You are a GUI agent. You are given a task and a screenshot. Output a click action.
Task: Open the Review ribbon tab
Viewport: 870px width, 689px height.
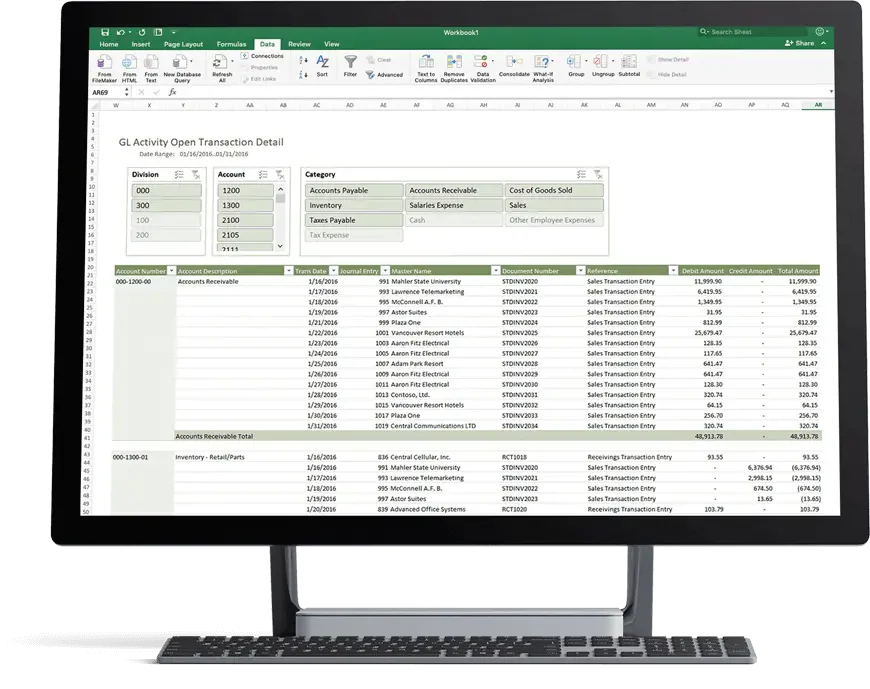pos(299,44)
